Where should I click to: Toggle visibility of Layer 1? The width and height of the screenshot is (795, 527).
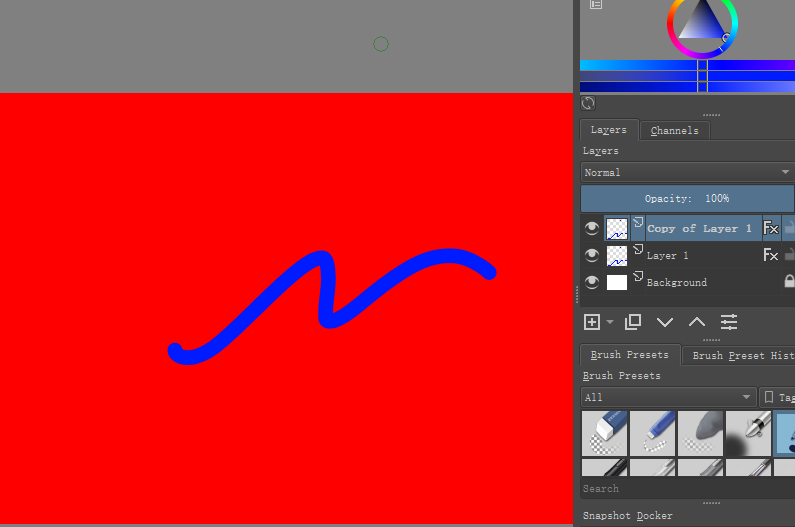591,255
